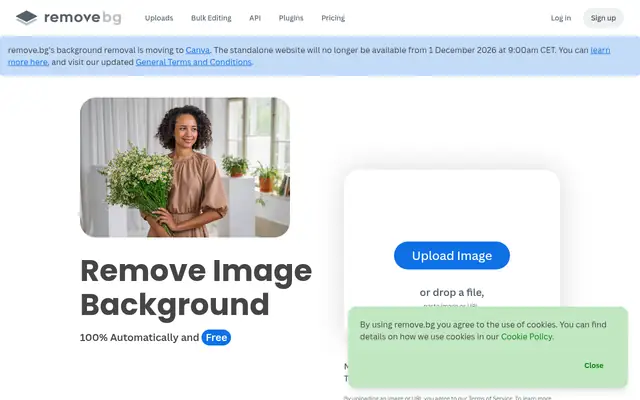
Task: Click the remove bg wordmark text
Action: tap(83, 18)
